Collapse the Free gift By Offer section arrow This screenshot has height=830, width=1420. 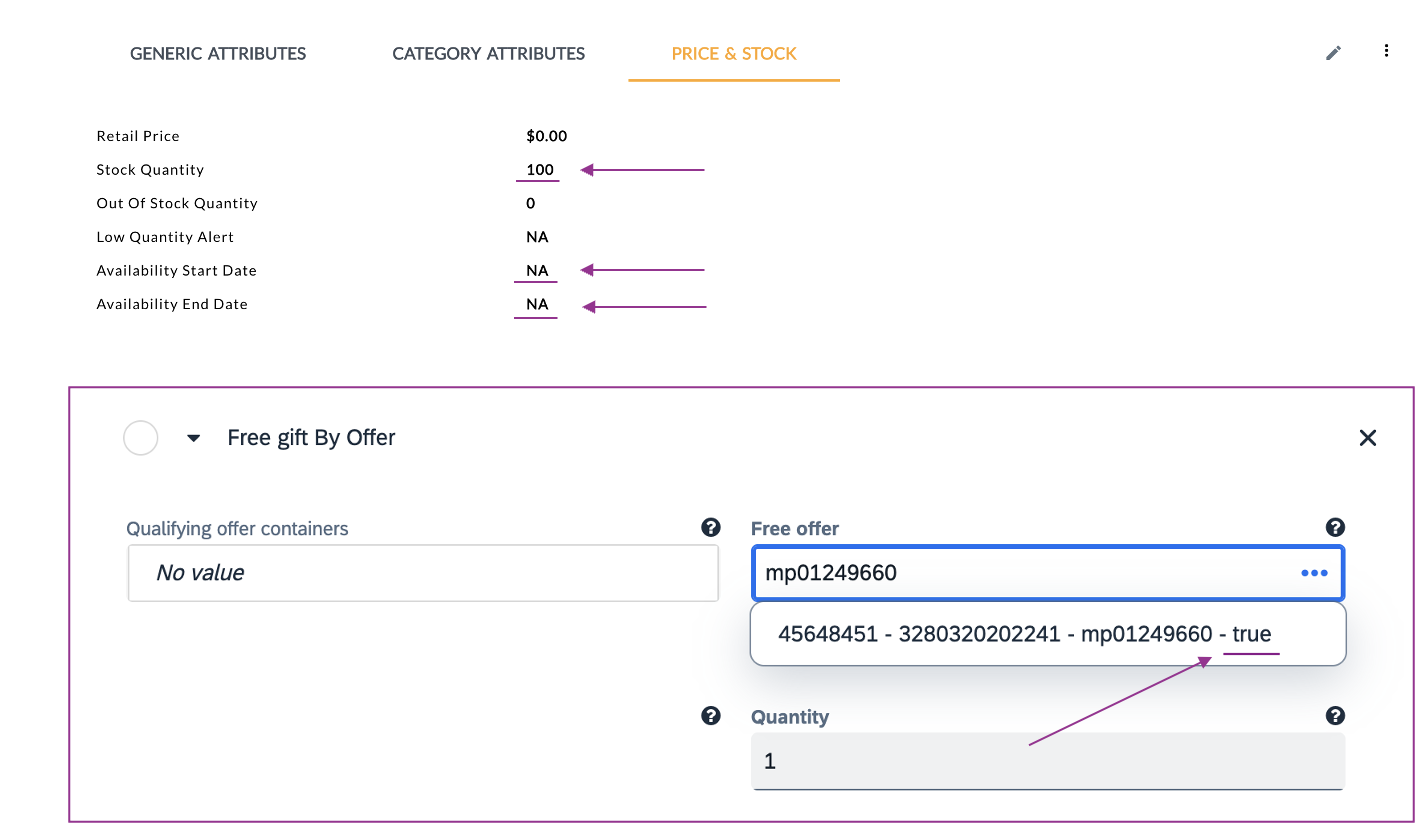(194, 438)
